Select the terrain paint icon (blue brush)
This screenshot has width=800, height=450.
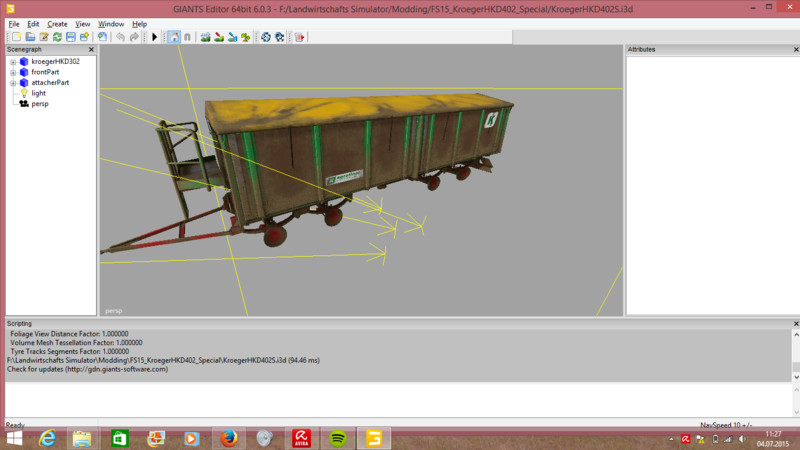(232, 37)
